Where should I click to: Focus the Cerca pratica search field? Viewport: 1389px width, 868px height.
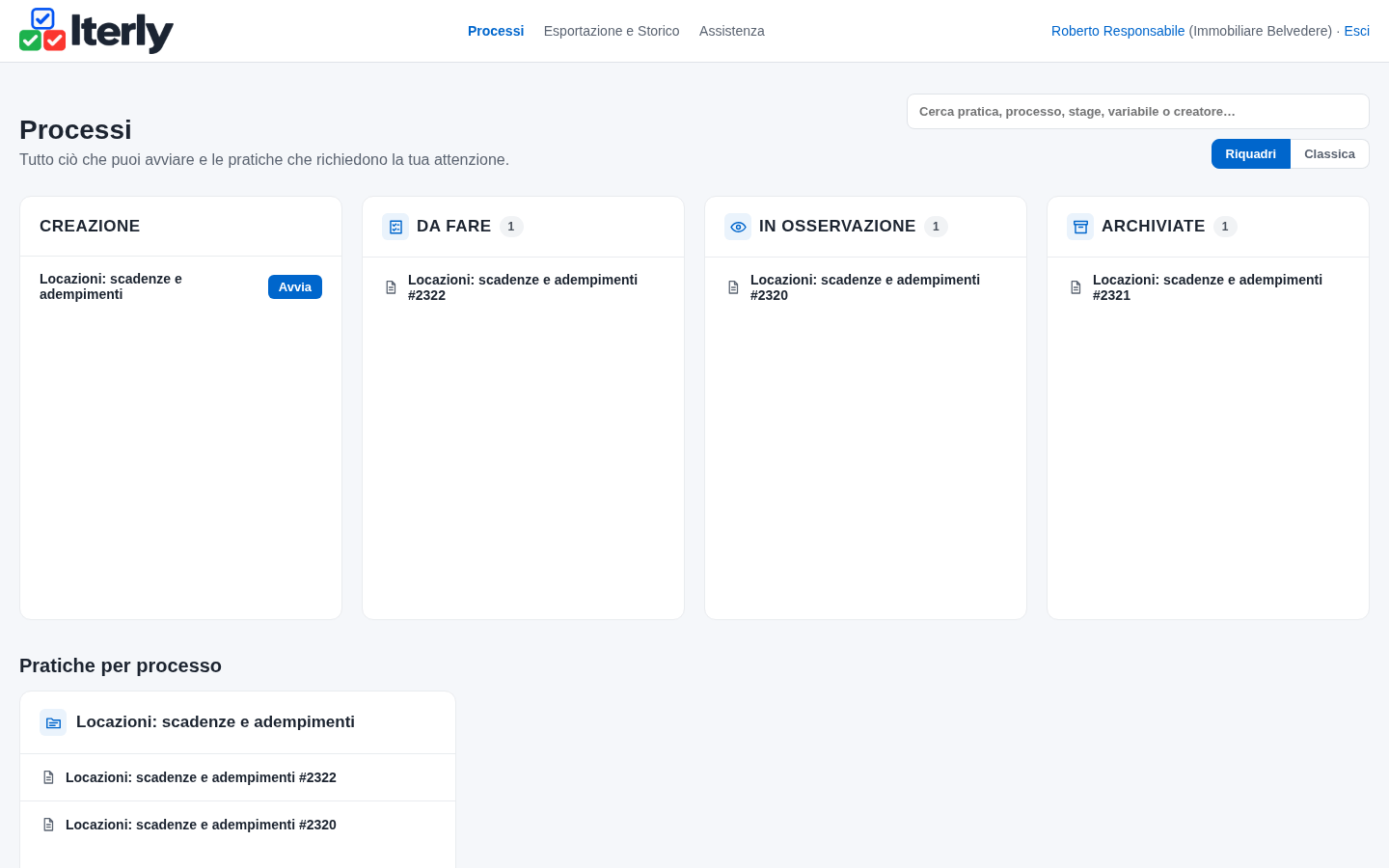coord(1138,112)
